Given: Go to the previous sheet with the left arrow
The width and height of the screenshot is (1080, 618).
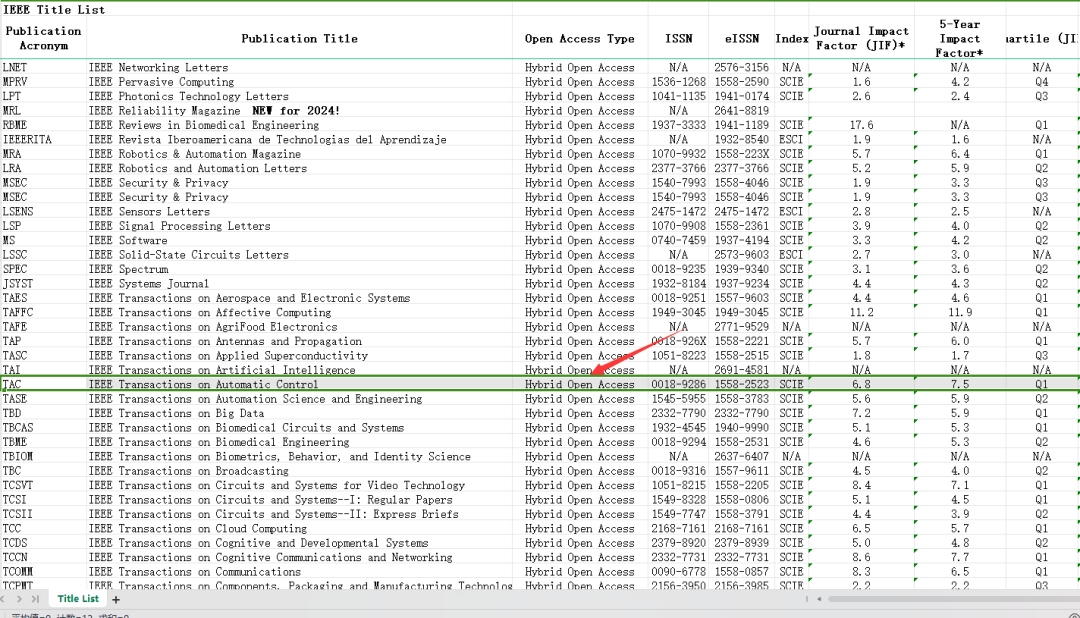Looking at the screenshot, I should click(3, 599).
